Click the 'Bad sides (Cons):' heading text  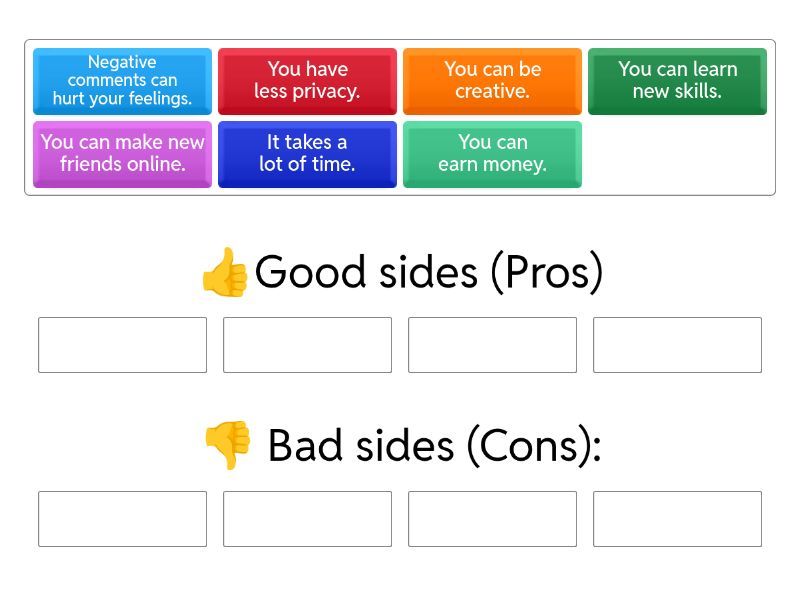click(x=434, y=446)
